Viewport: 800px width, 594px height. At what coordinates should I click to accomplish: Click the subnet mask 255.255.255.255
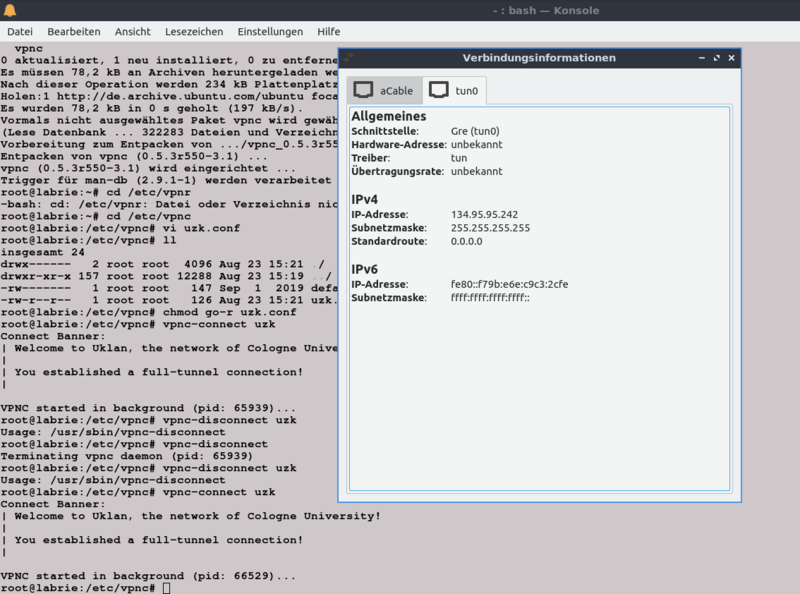490,228
